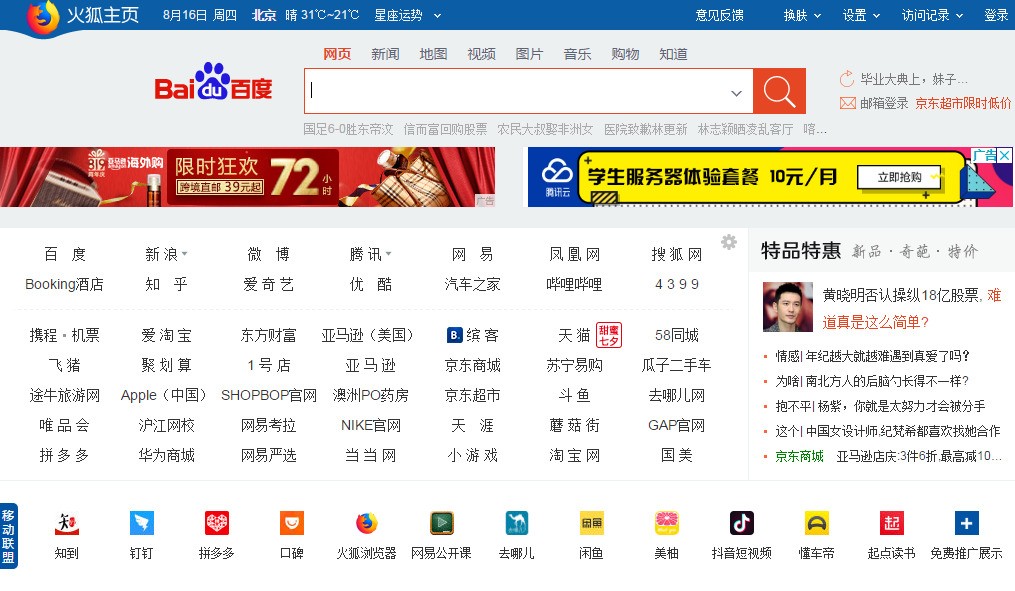Open the 起点读书 app icon
The image size is (1015, 591).
(892, 524)
